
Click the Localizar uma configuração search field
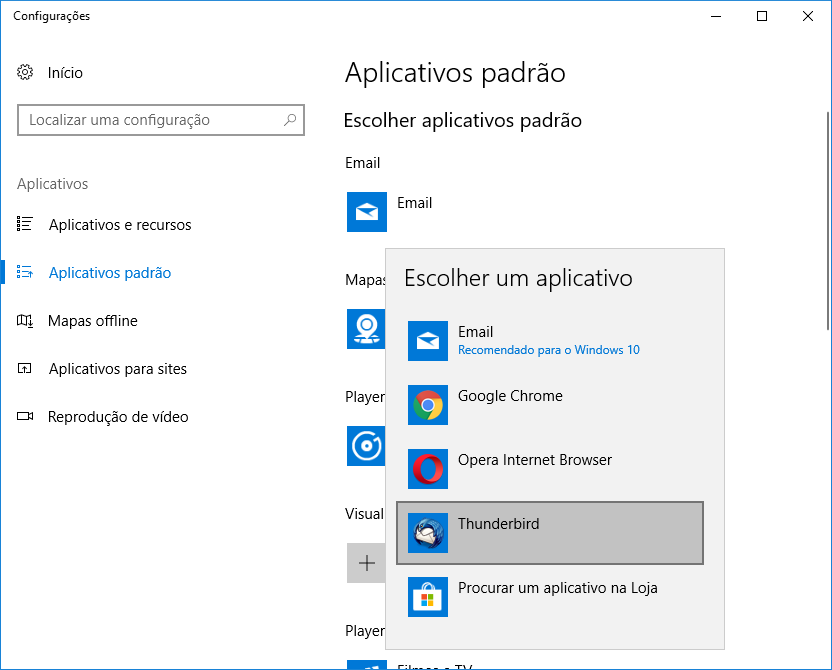tap(150, 120)
